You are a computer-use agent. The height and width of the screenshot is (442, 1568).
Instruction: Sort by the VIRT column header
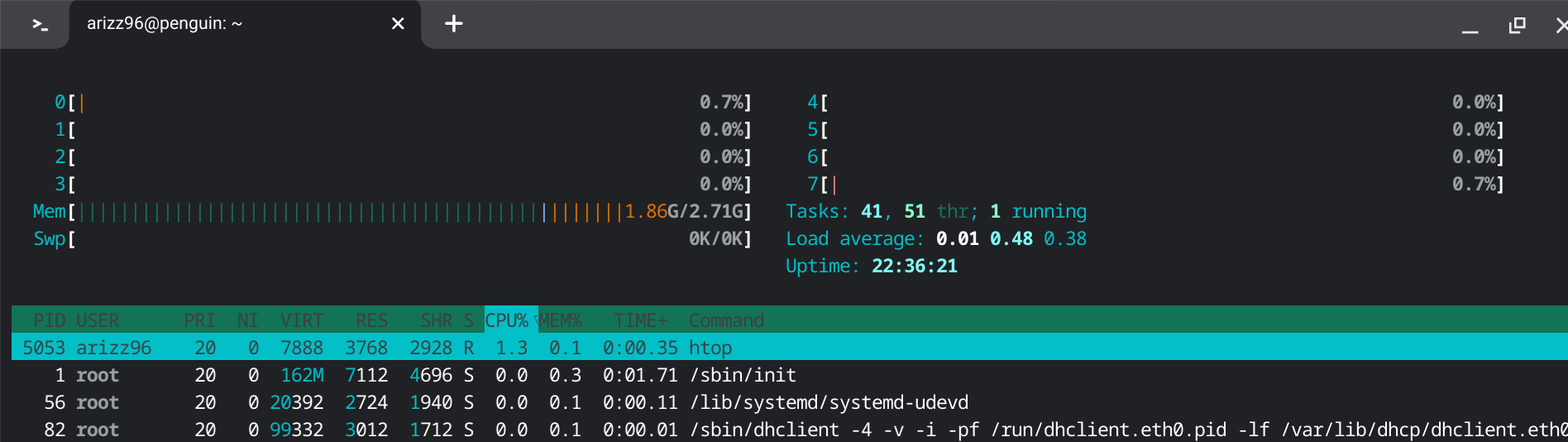click(301, 320)
